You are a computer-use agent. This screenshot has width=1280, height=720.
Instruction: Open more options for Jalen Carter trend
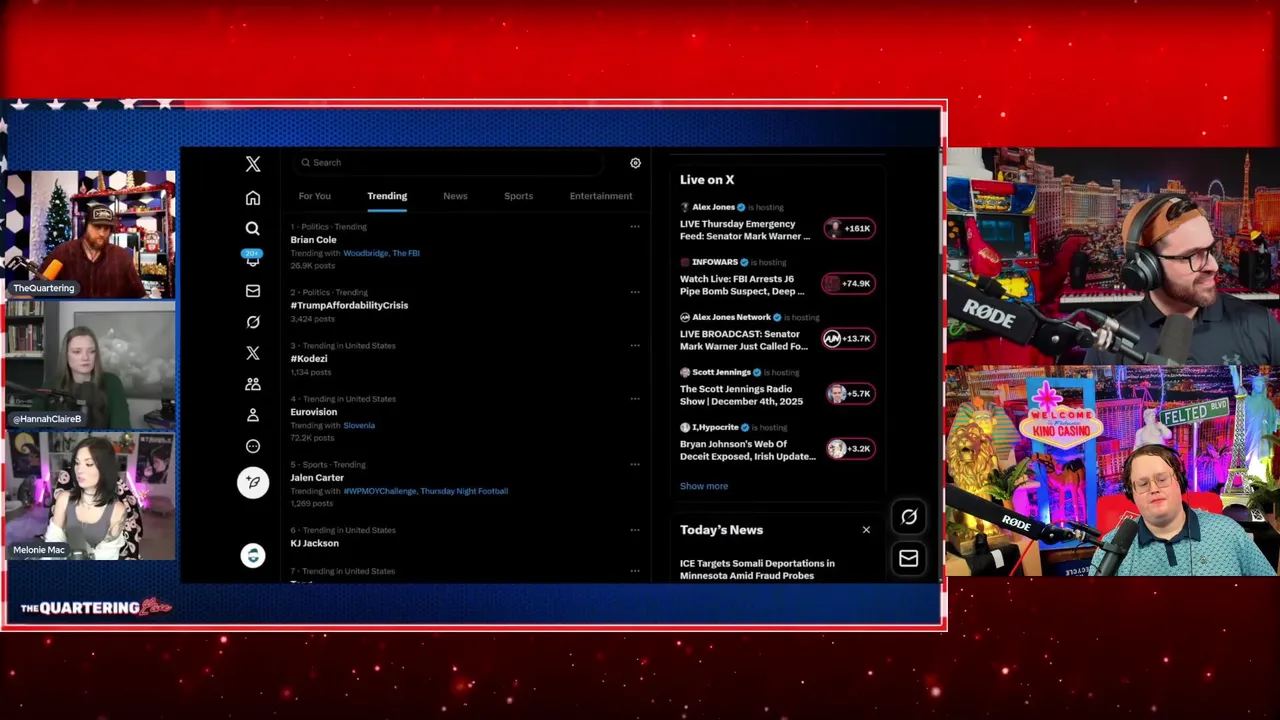click(x=634, y=465)
